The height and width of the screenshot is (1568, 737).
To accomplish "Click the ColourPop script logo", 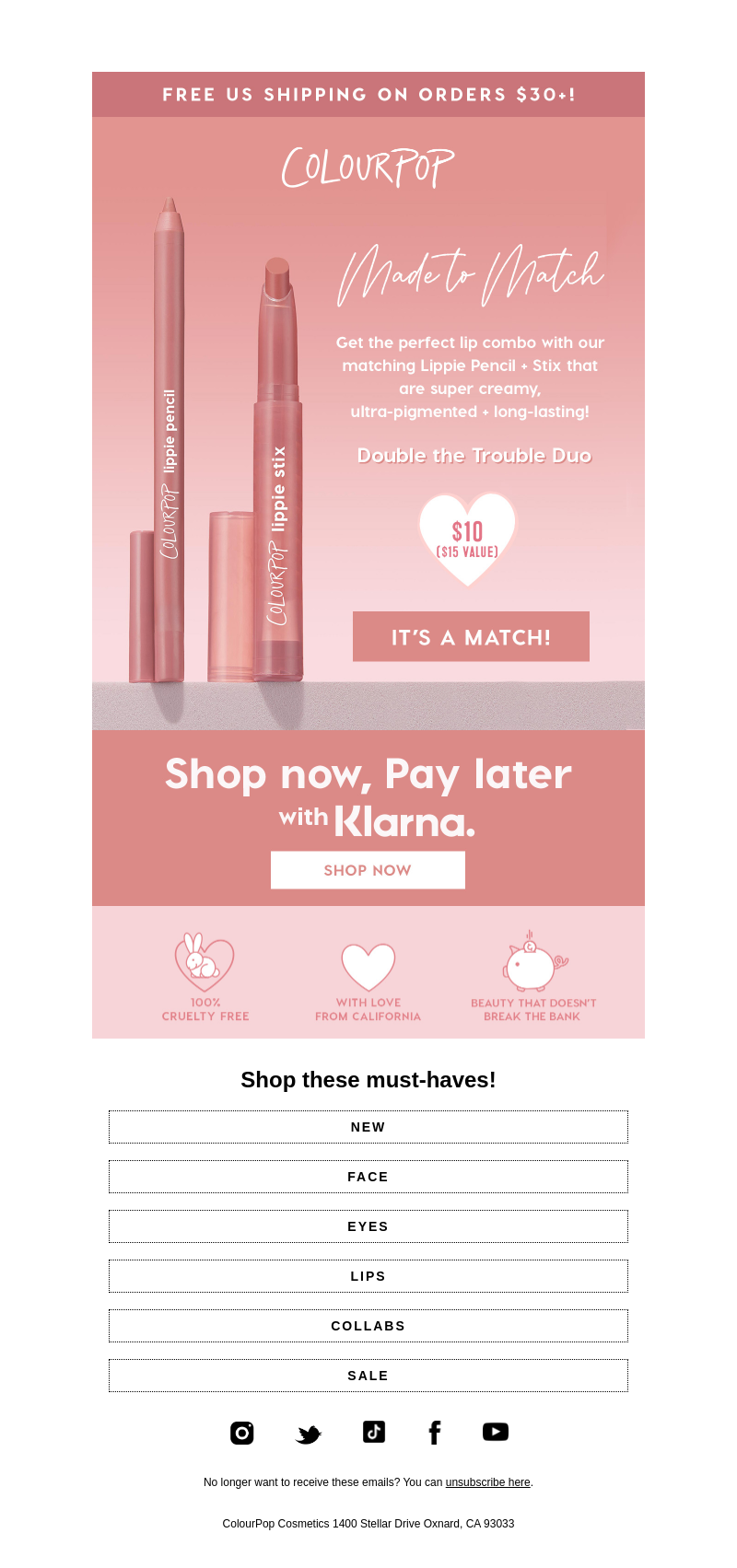I will (368, 168).
